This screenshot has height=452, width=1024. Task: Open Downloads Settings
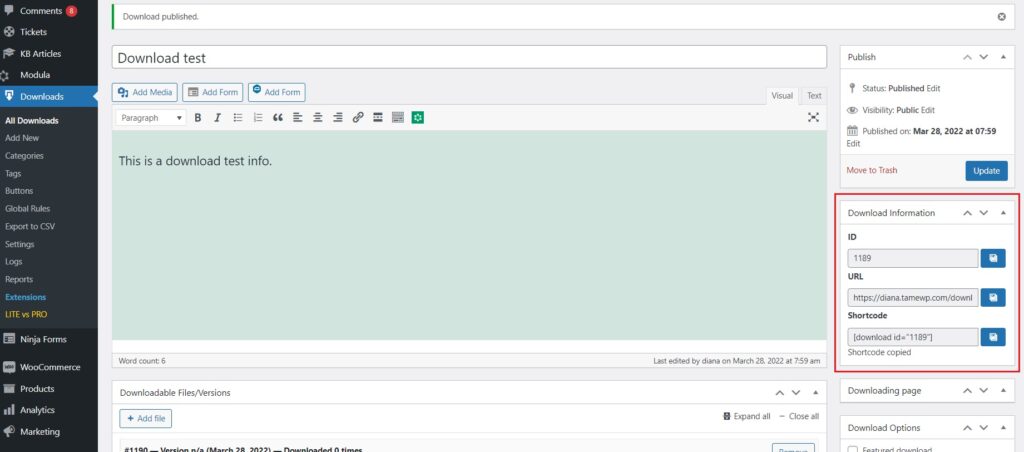click(x=20, y=244)
